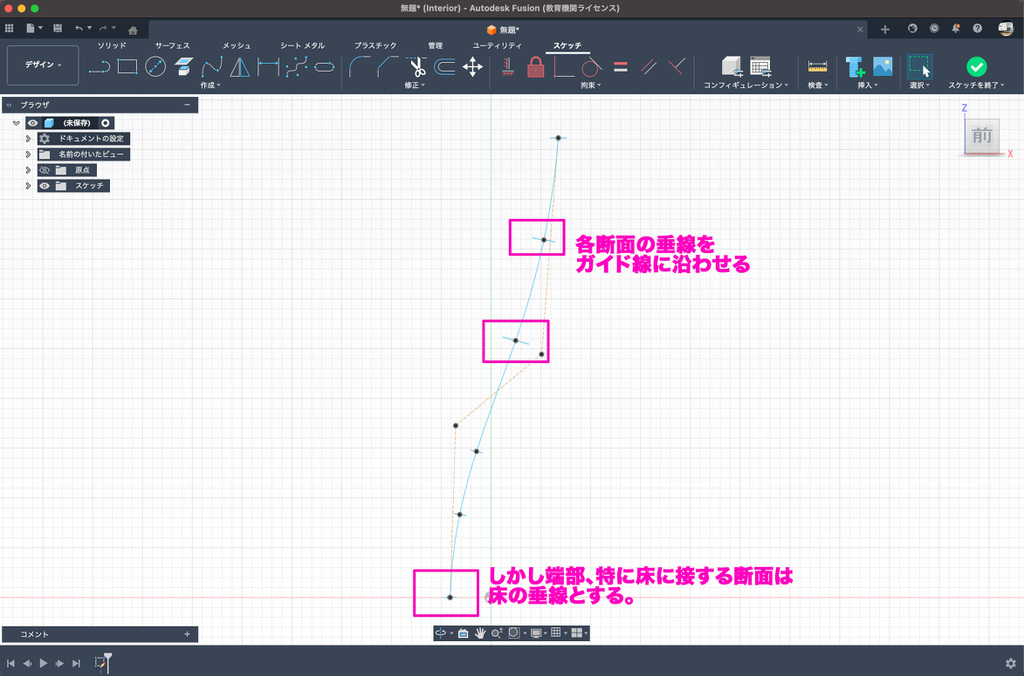
Task: Switch to the メッシュ tab
Action: [236, 46]
